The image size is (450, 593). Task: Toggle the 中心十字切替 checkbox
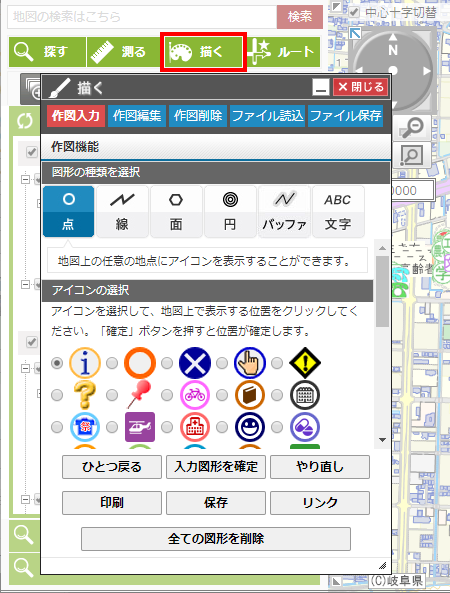(354, 12)
